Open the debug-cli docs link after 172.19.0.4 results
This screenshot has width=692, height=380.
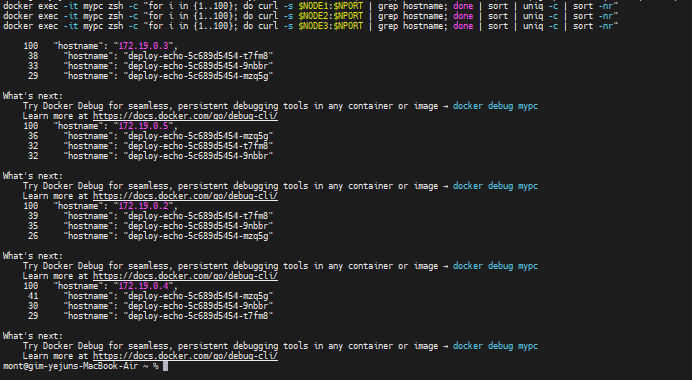pos(185,356)
